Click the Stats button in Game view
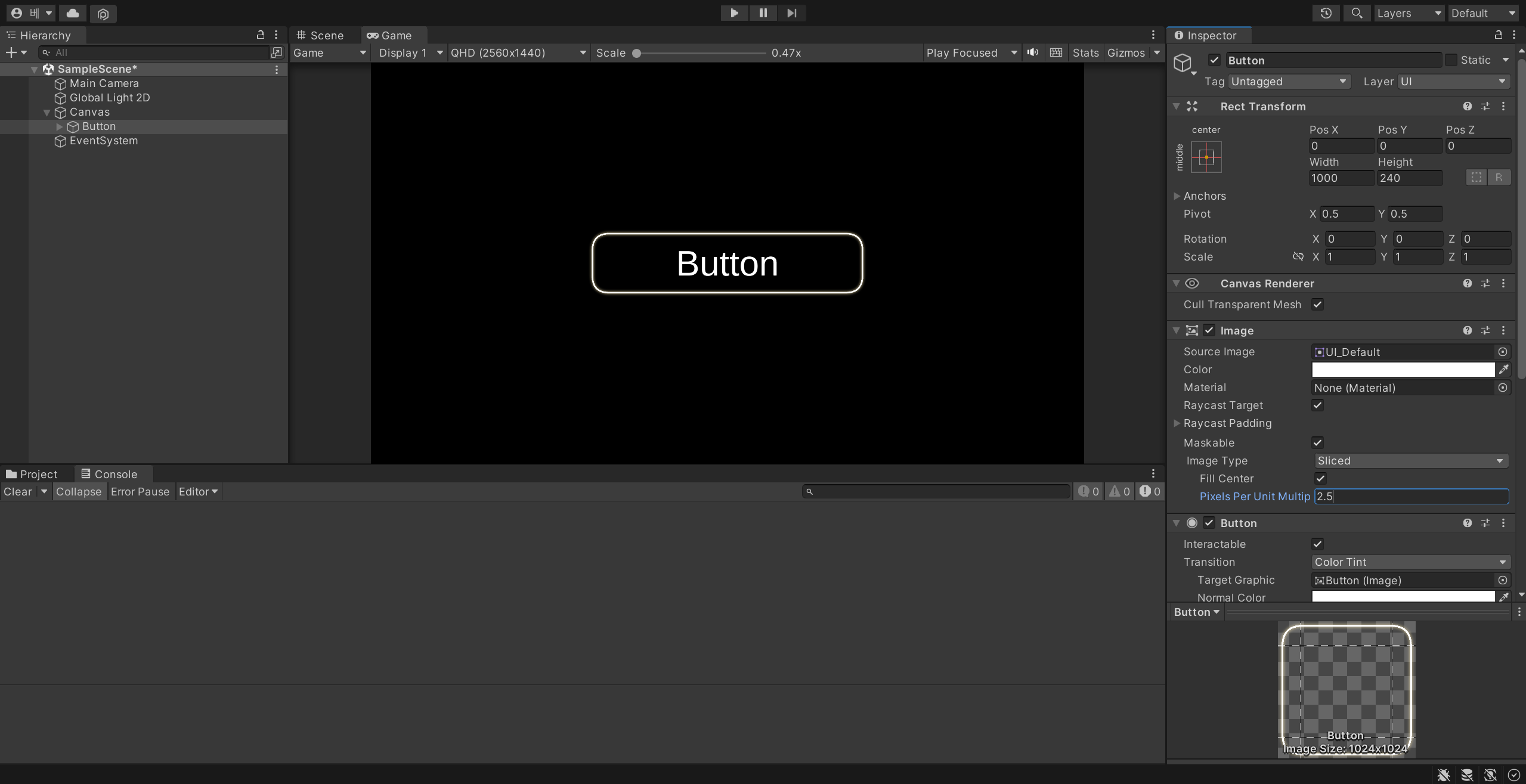 click(1085, 52)
